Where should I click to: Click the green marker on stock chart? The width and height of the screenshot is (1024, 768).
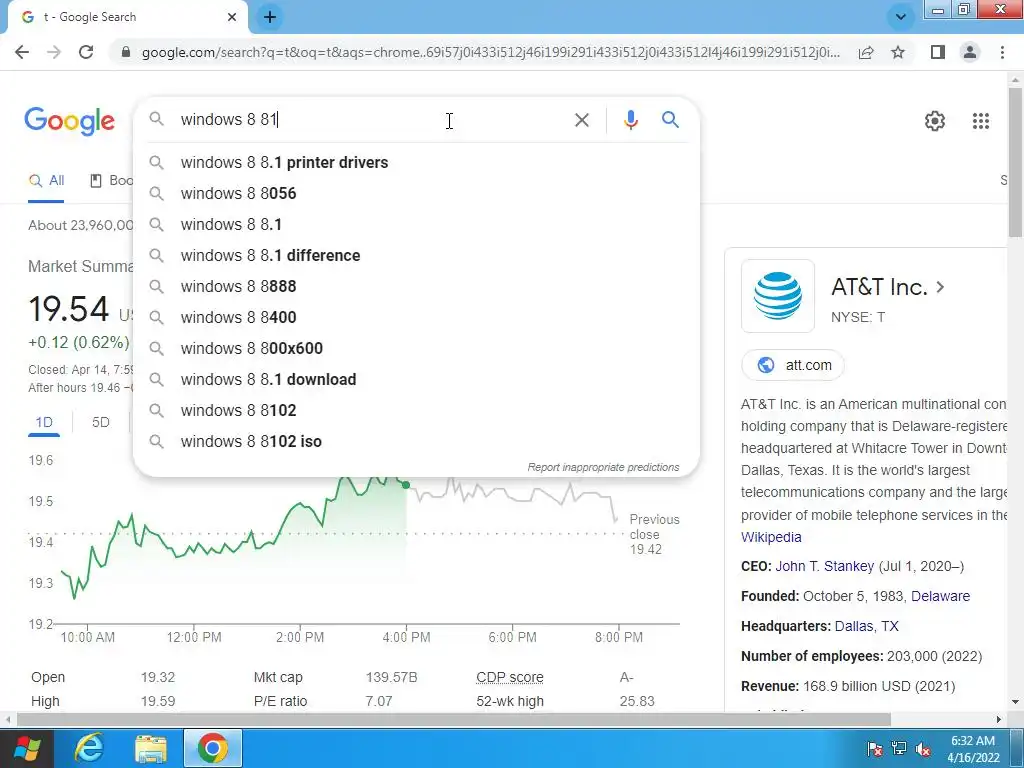(x=406, y=485)
